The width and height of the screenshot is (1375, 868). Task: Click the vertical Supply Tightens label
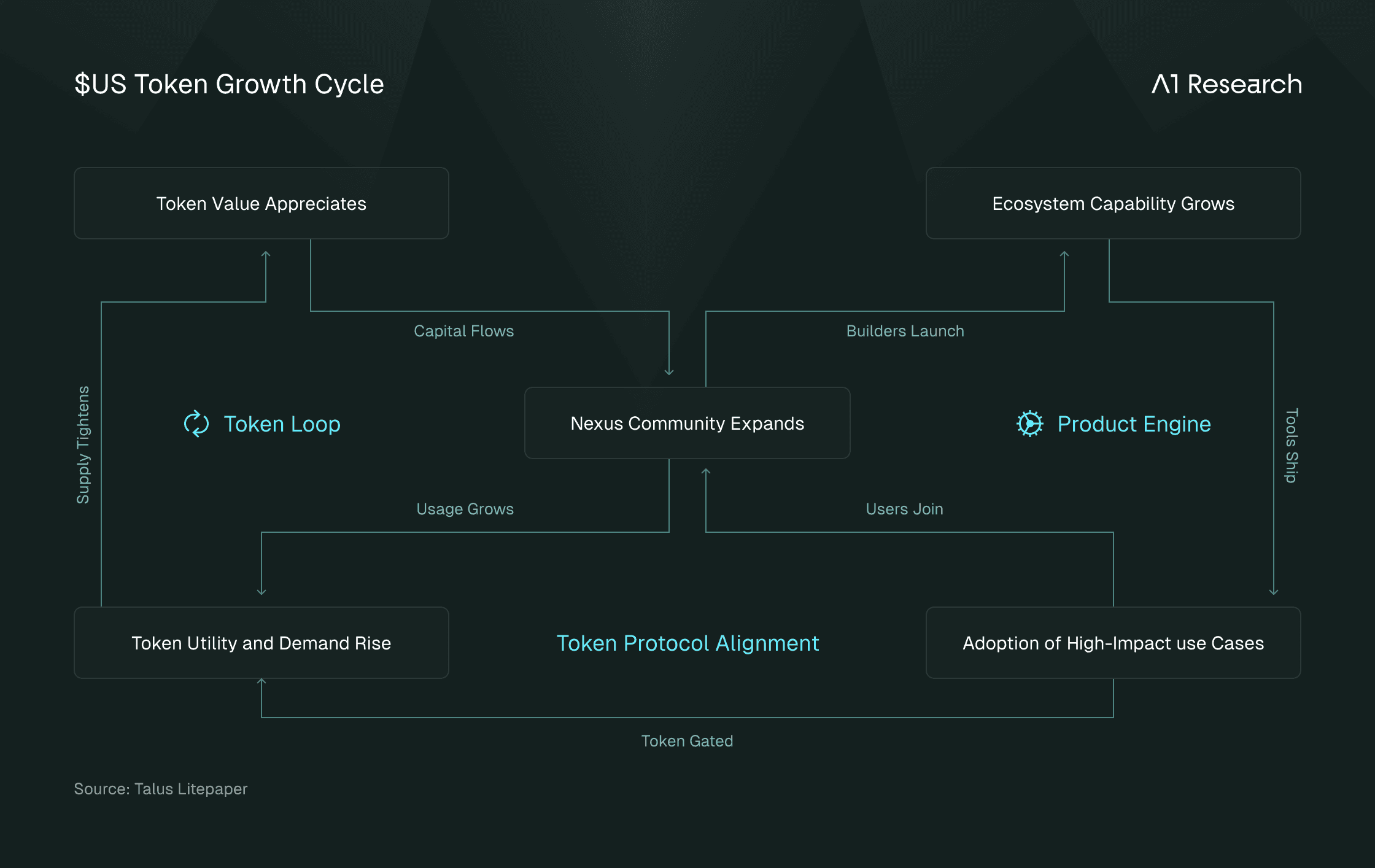pyautogui.click(x=83, y=445)
